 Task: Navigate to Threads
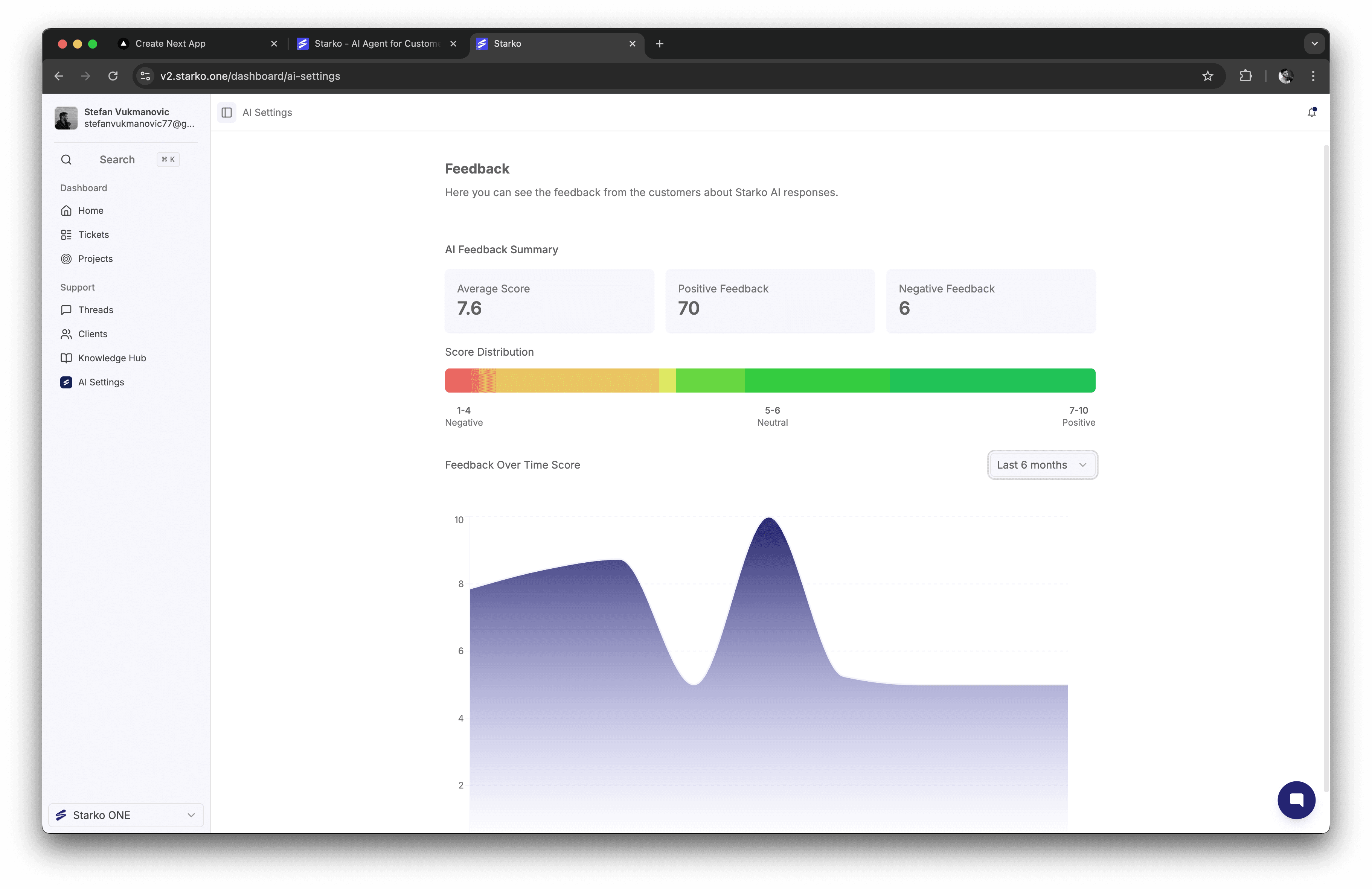click(x=96, y=310)
